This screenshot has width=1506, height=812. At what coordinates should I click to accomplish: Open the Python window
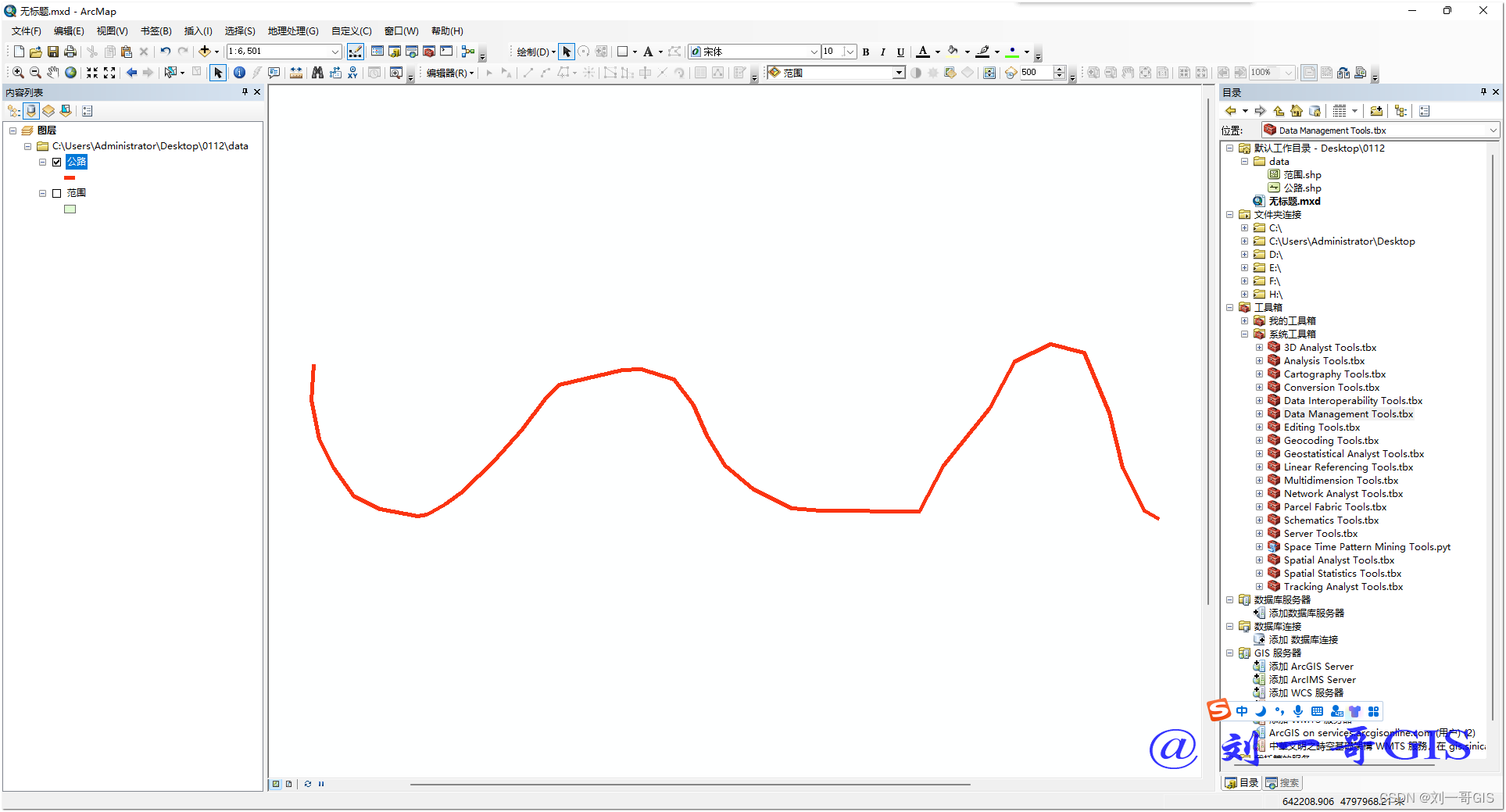[x=446, y=52]
